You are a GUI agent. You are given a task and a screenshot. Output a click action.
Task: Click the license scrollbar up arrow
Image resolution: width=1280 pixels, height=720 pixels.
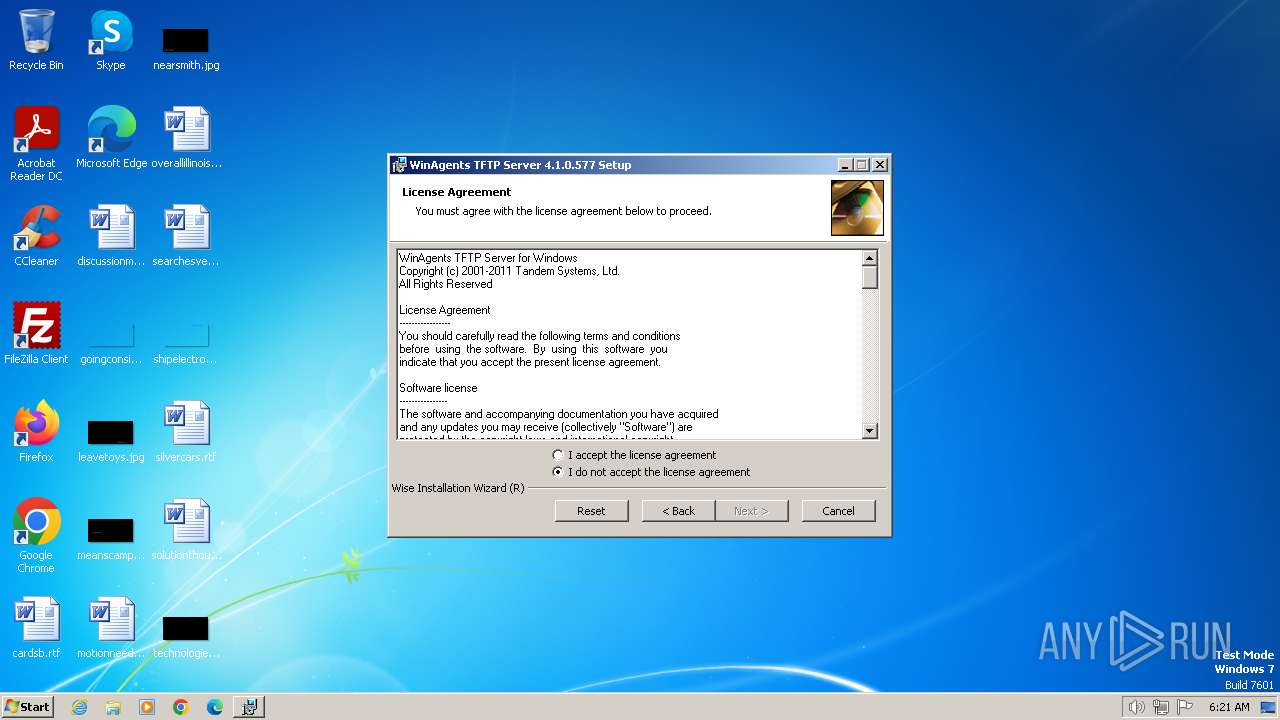coord(870,257)
